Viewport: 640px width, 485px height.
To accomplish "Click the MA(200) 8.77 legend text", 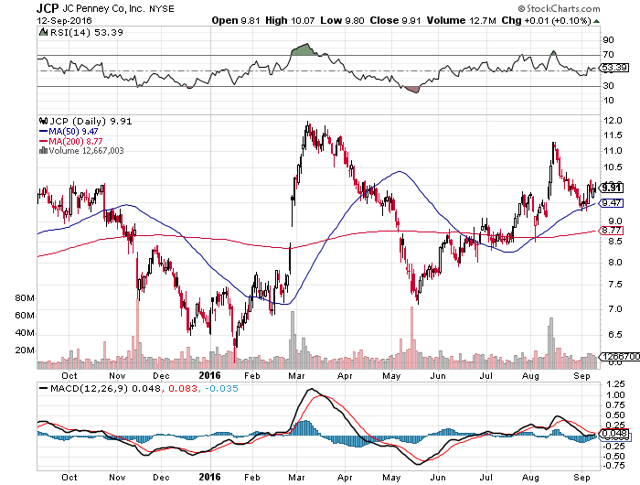I will [x=76, y=141].
